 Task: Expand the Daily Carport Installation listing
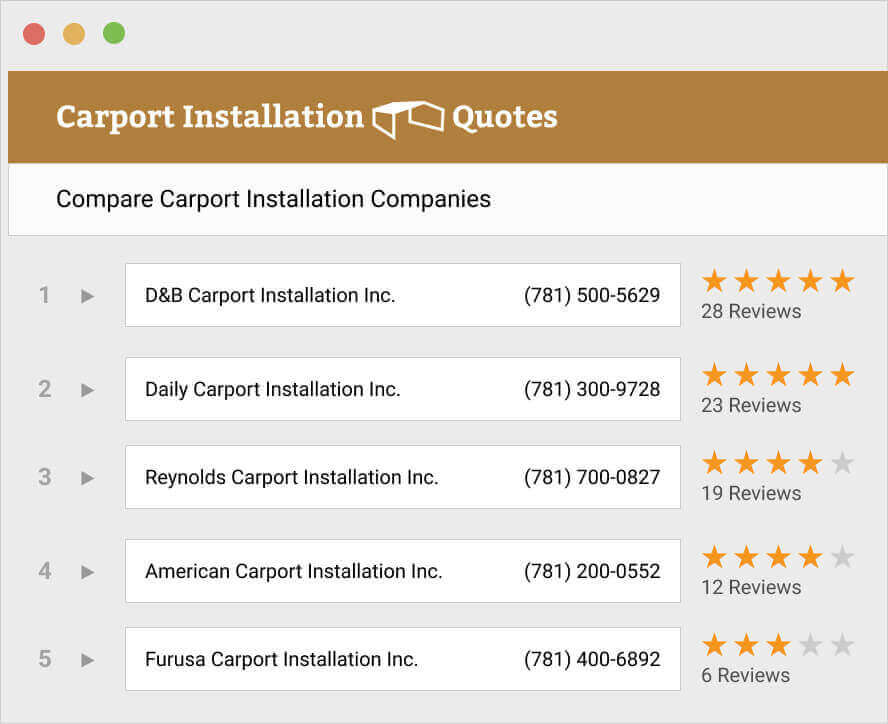(x=87, y=389)
